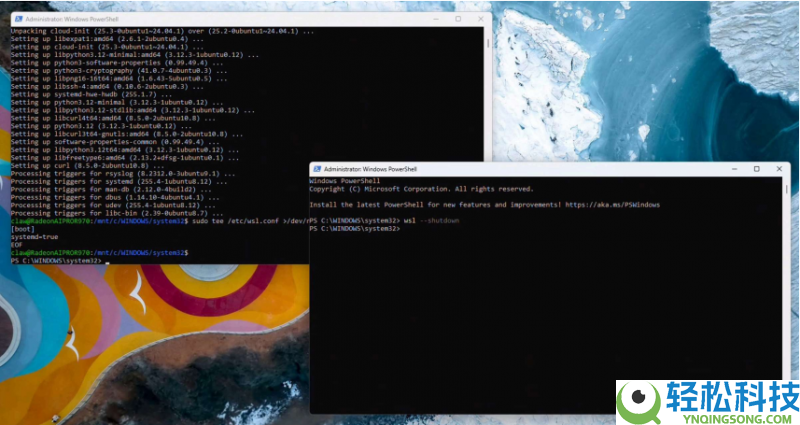Click the front window title 'Administrator: Windows PowerShell'
The image size is (800, 425).
click(x=370, y=169)
